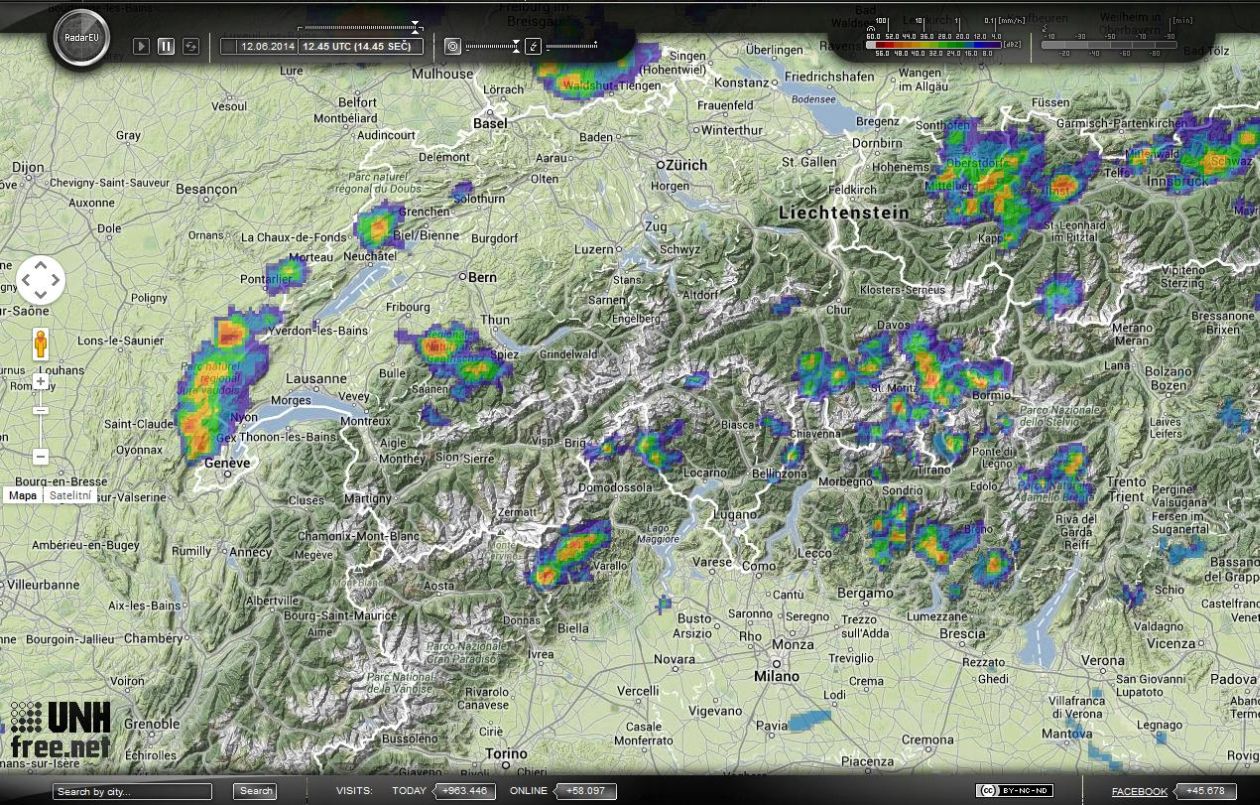This screenshot has height=805, width=1260.
Task: Click the Lausanne city label
Action: (316, 380)
